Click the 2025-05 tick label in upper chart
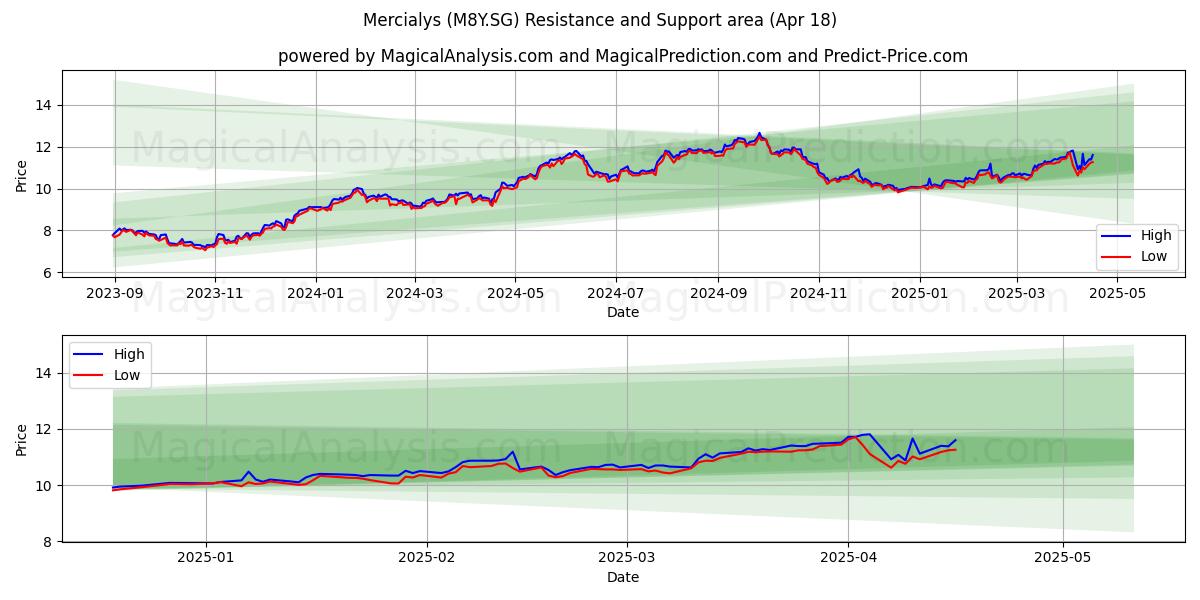 (1118, 293)
